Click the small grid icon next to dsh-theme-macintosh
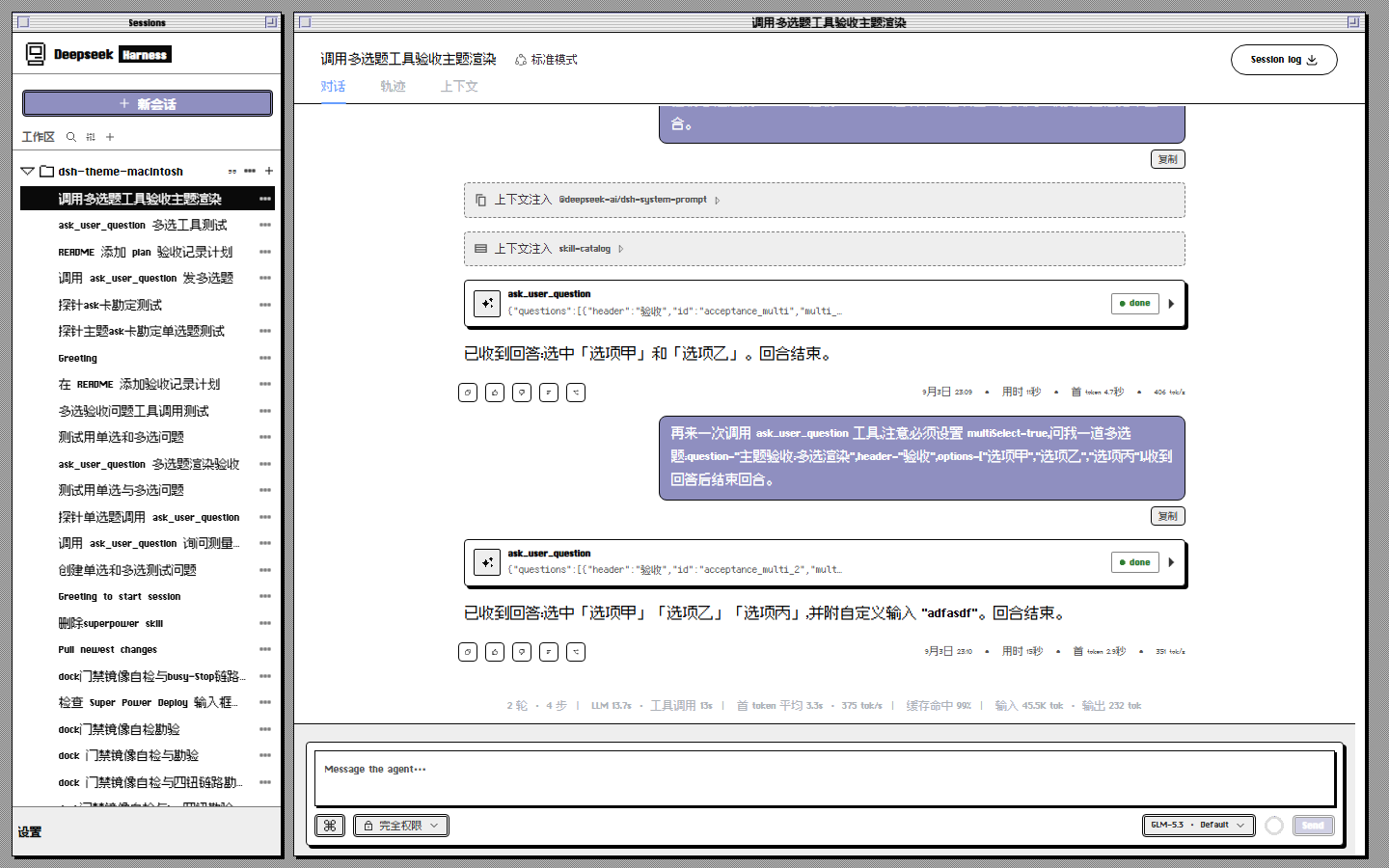Viewport: 1389px width, 868px height. point(232,172)
